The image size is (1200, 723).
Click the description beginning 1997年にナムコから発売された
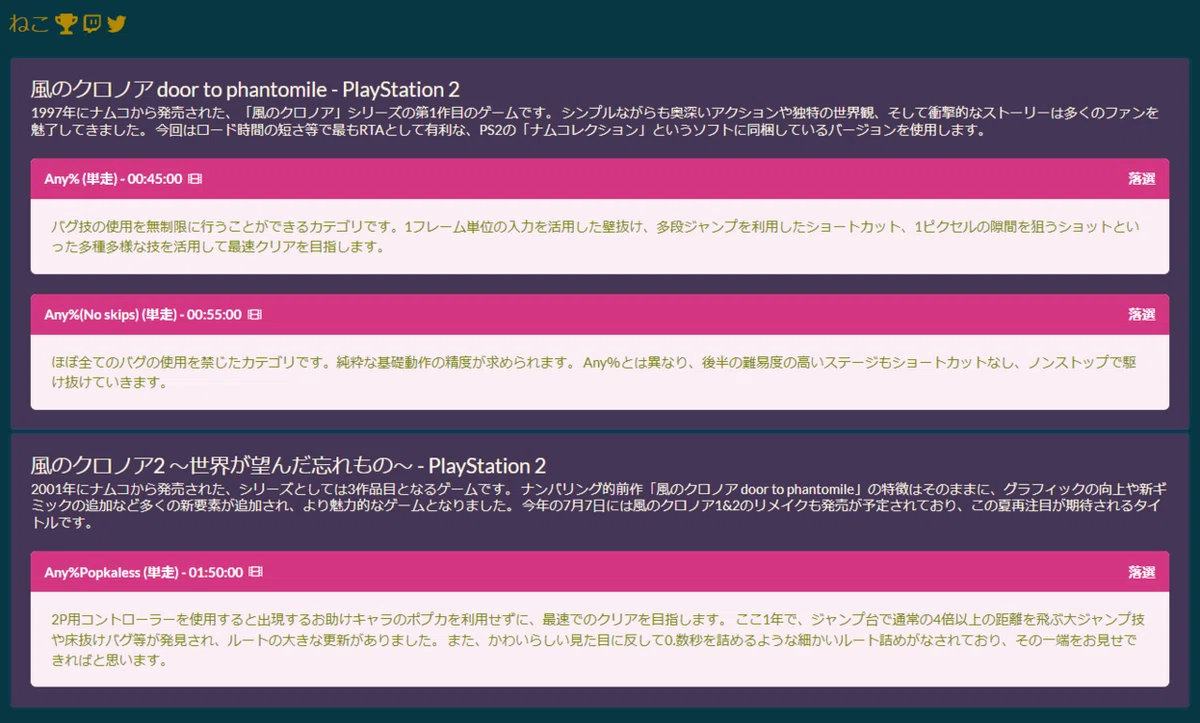[596, 121]
